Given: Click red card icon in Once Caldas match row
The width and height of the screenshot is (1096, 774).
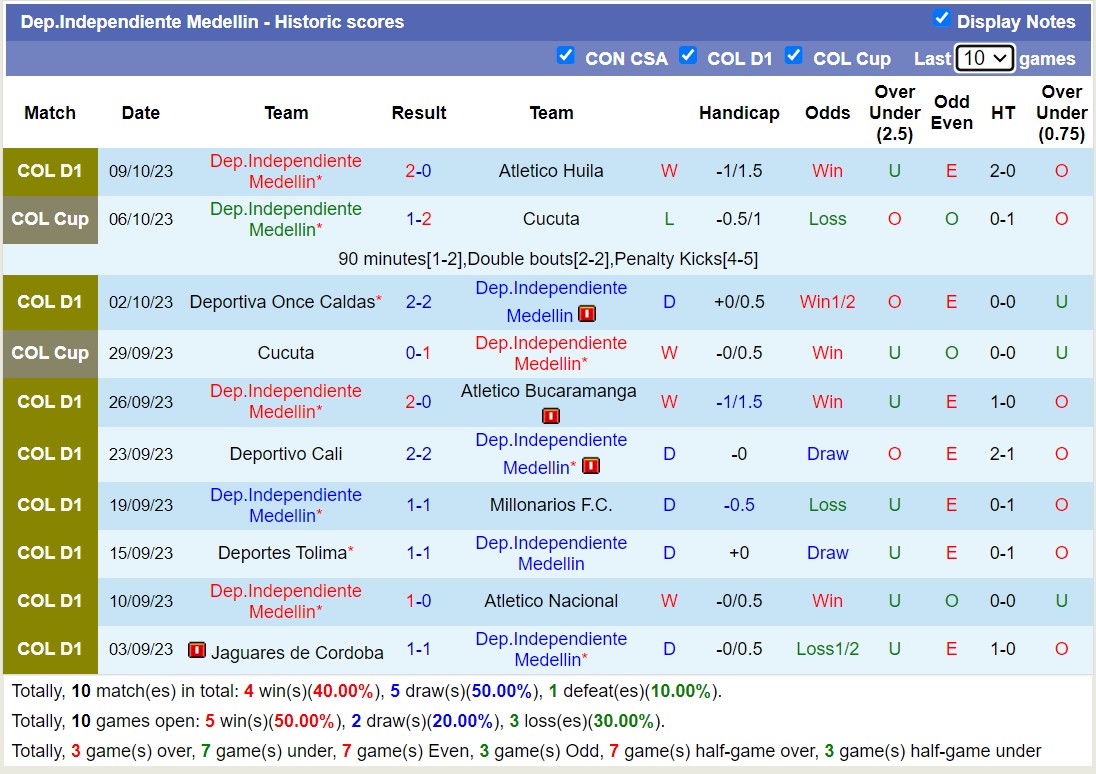Looking at the screenshot, I should [587, 315].
